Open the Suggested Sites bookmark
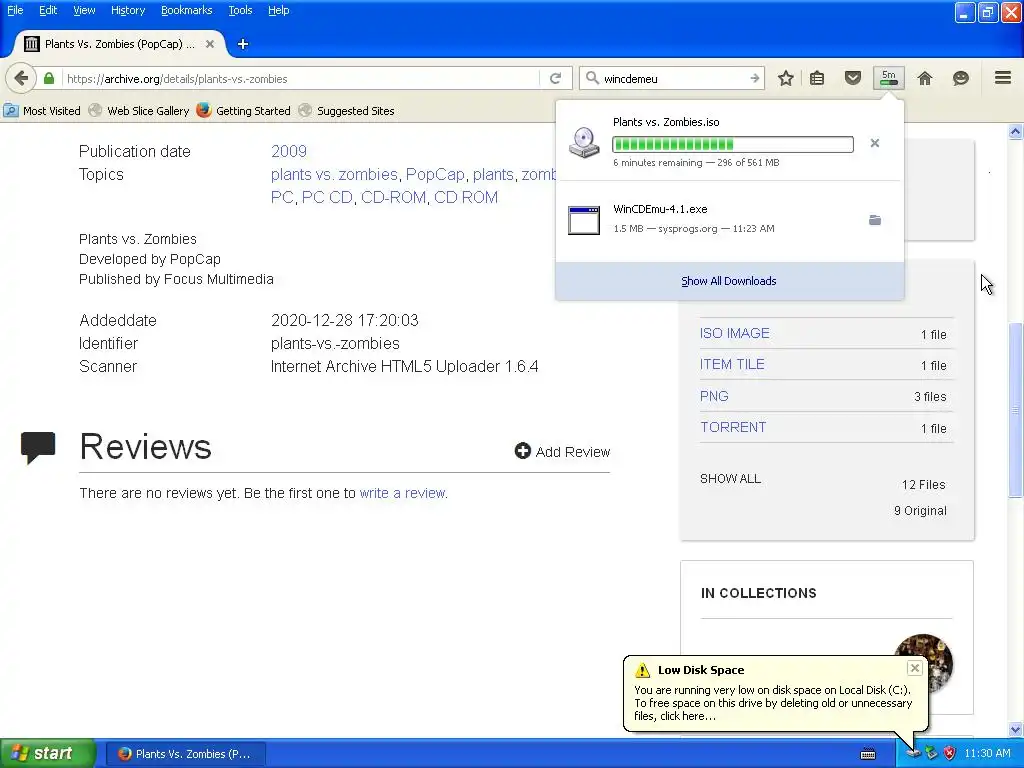 346,111
